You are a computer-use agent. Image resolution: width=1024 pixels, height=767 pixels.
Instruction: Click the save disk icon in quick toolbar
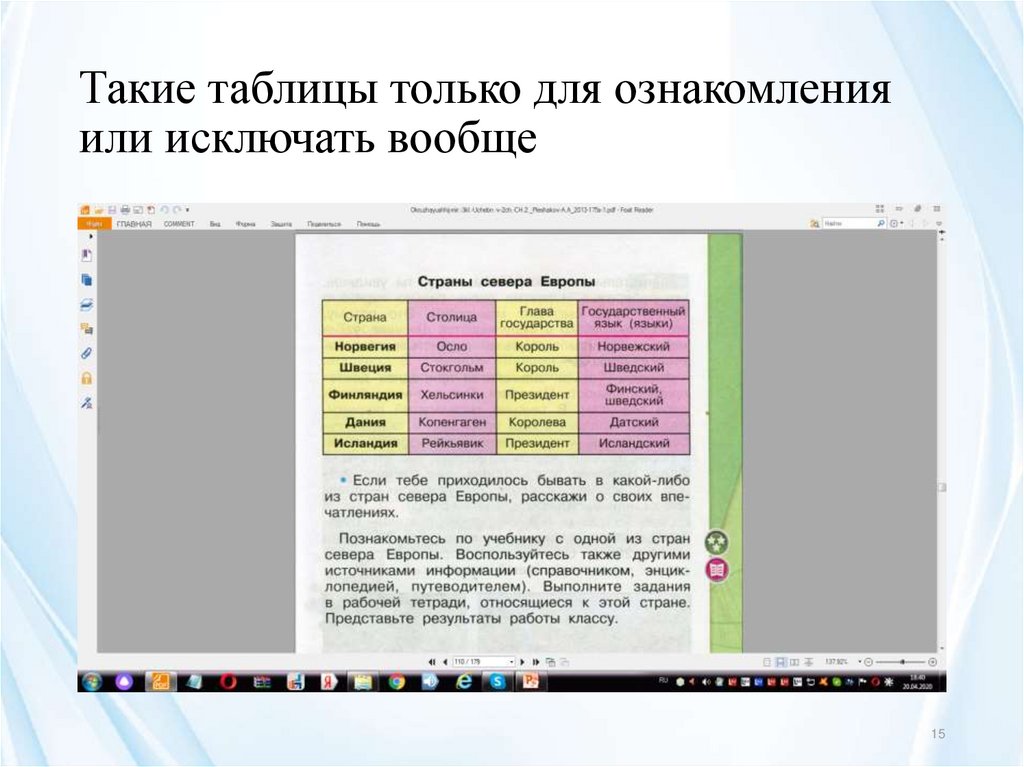(112, 210)
